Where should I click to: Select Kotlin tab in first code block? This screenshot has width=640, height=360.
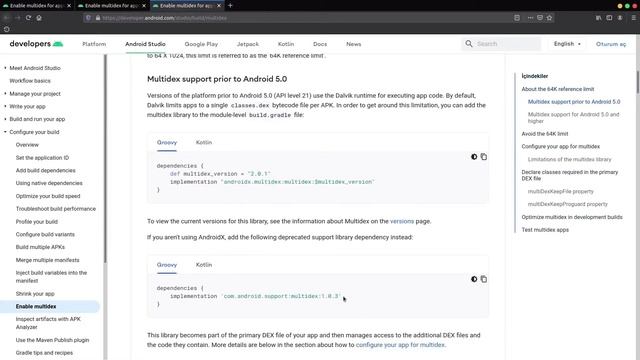coord(204,142)
